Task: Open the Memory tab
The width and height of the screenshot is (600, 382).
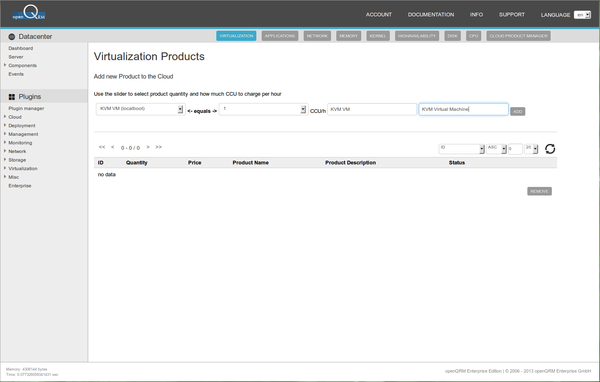Action: [x=349, y=36]
